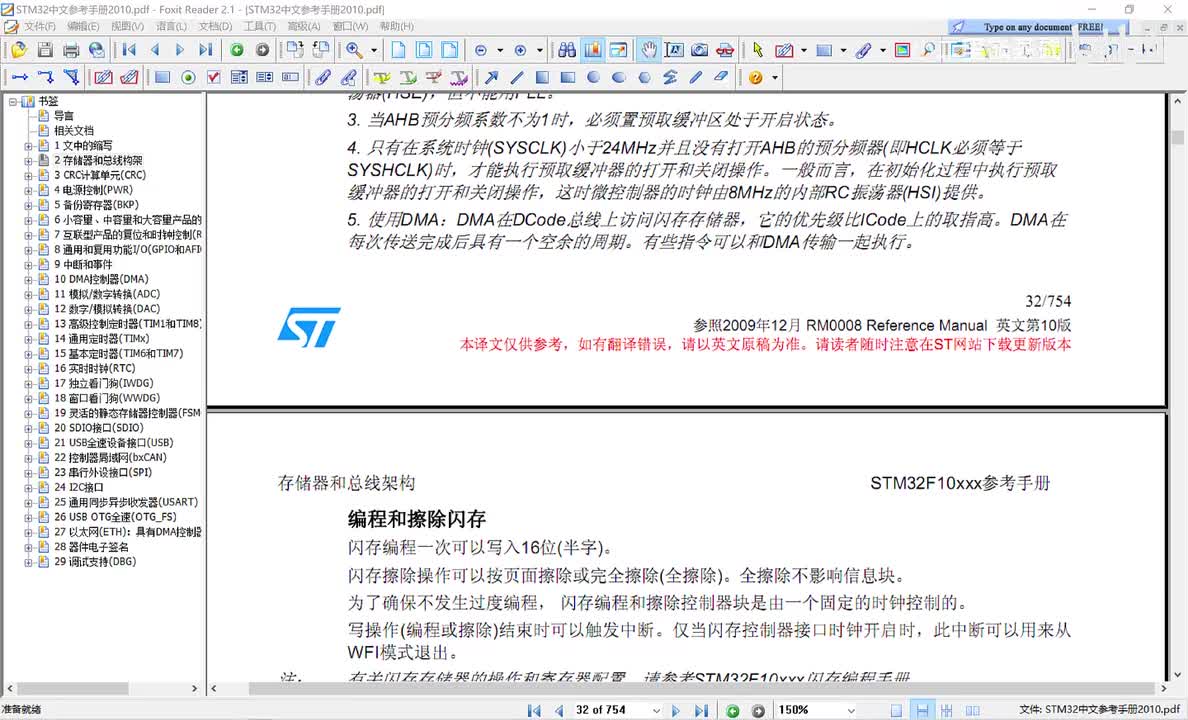Image resolution: width=1188 pixels, height=720 pixels.
Task: Select the radio button form tool
Action: [x=188, y=77]
